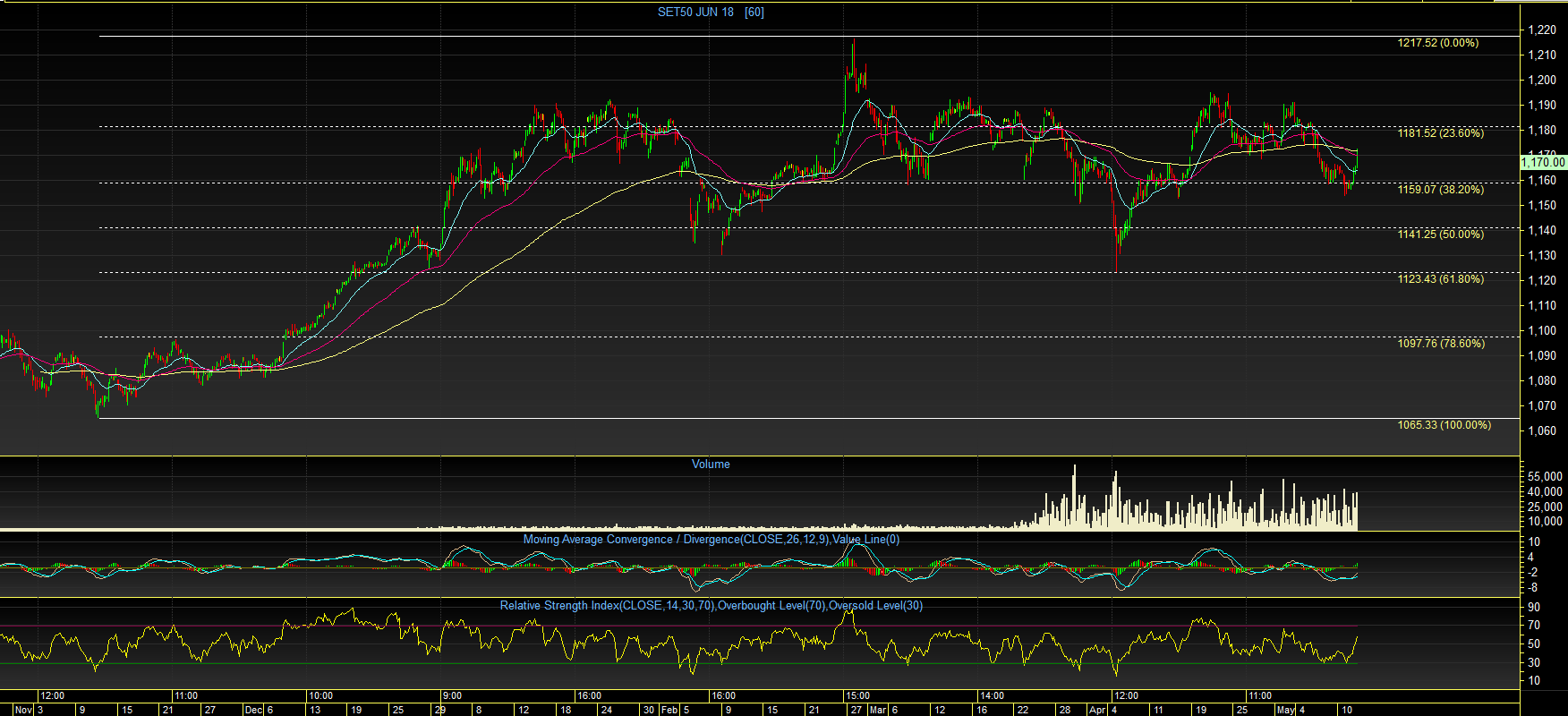Click the 70 level on RSI axis
This screenshot has width=1568, height=716.
[1534, 626]
